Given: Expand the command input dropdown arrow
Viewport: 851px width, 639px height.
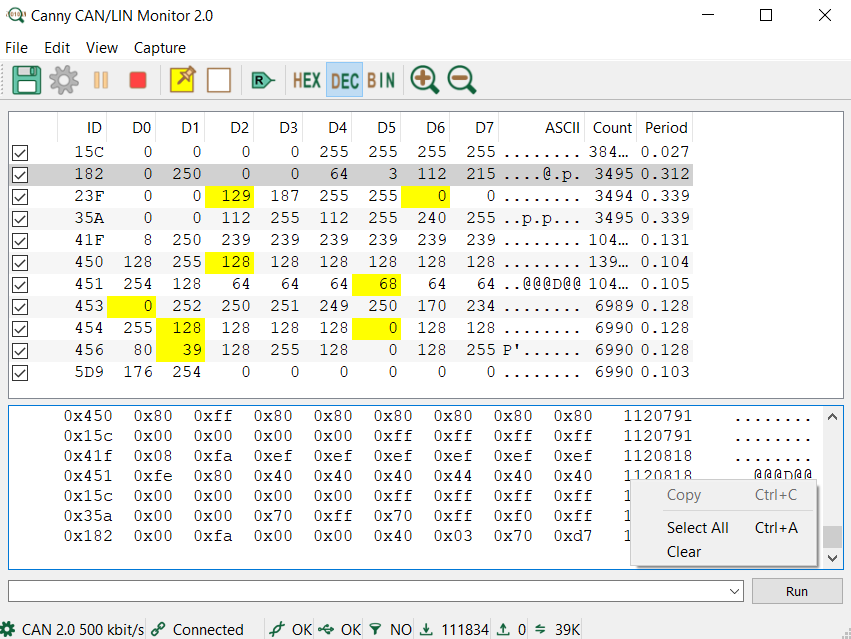Looking at the screenshot, I should (x=734, y=591).
